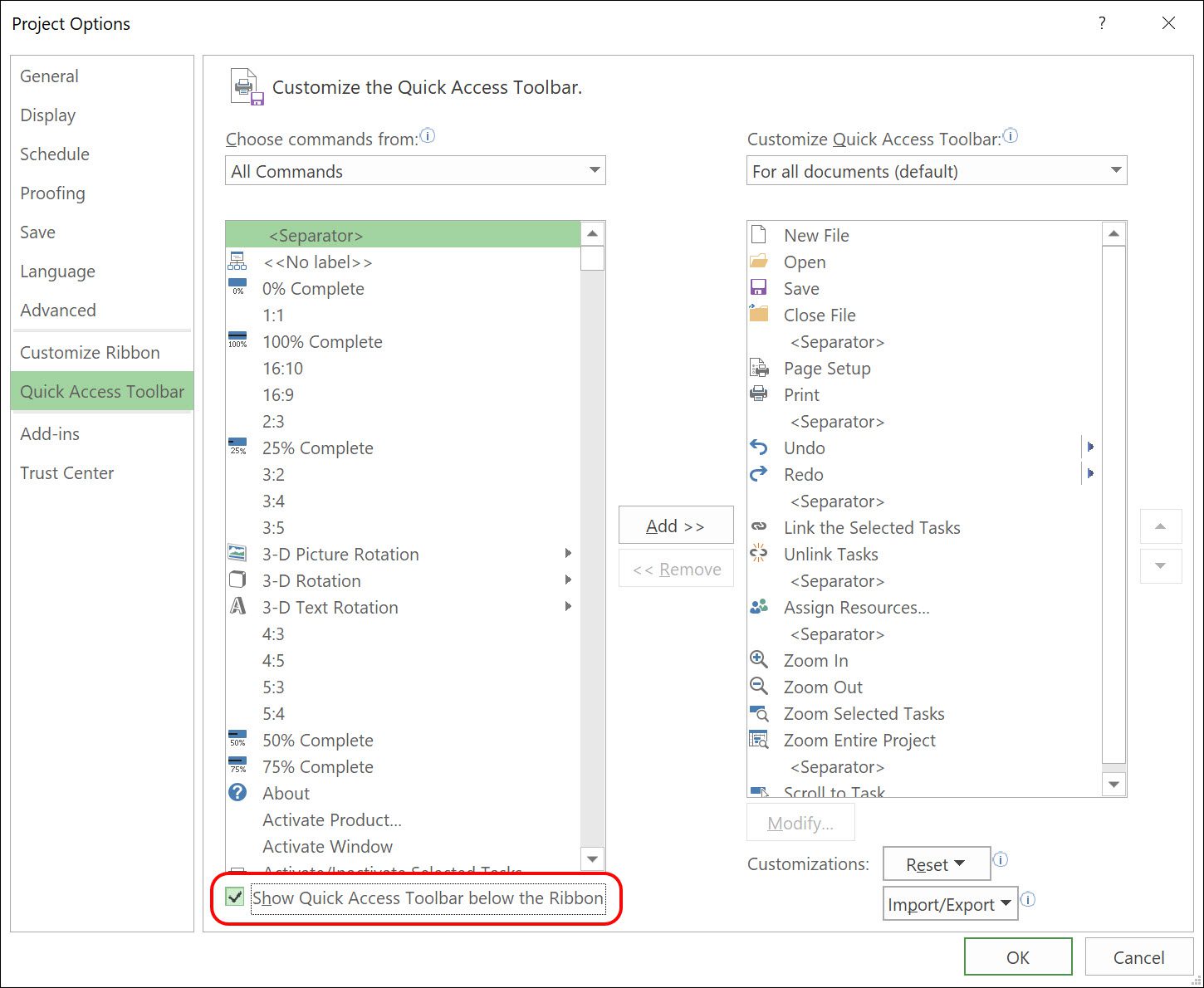Click the Undo arrow icon
The width and height of the screenshot is (1204, 988).
click(x=758, y=448)
